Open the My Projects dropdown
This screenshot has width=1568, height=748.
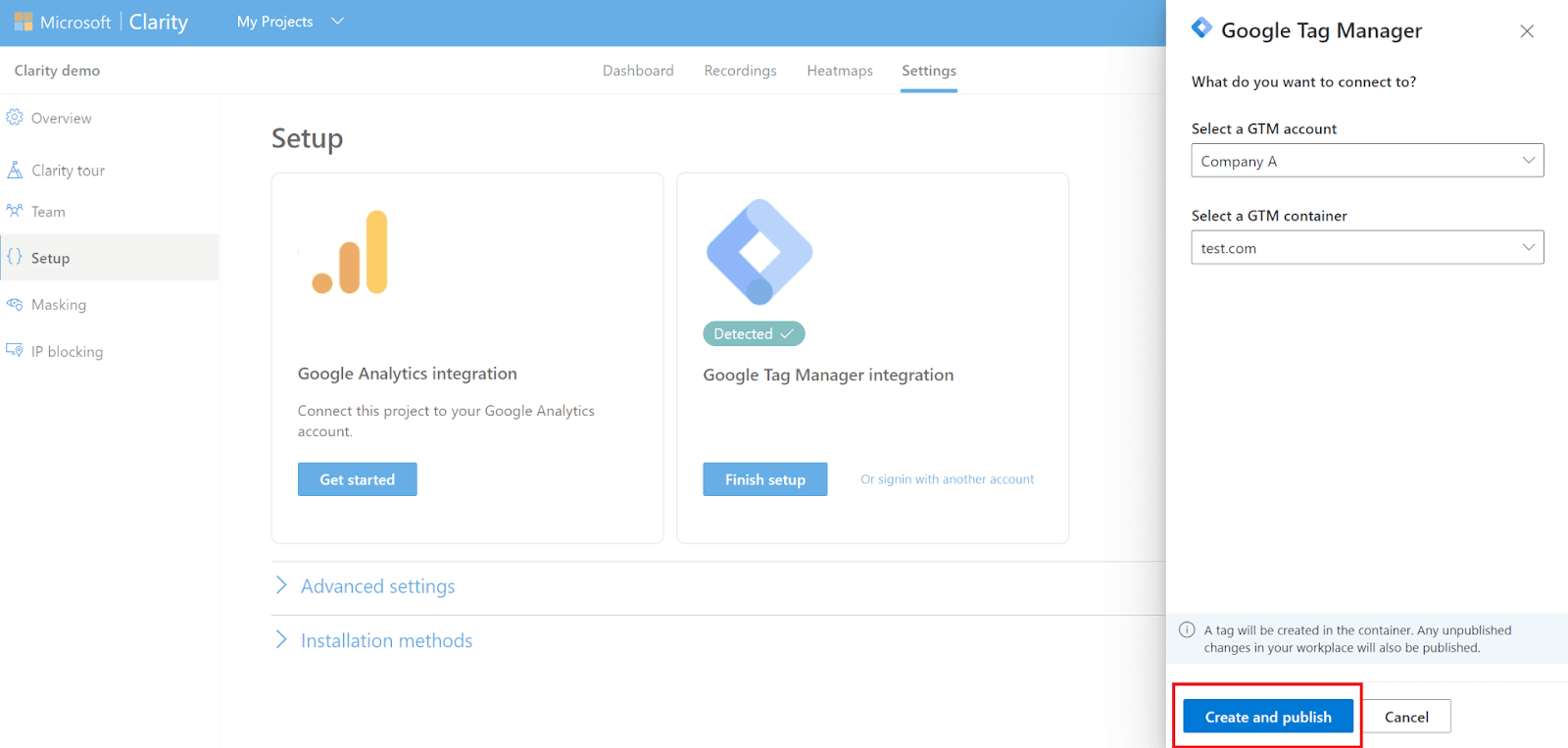[290, 22]
